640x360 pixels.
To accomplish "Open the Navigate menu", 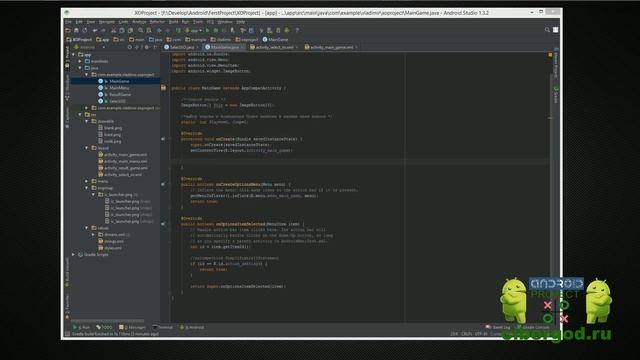I will click(107, 22).
